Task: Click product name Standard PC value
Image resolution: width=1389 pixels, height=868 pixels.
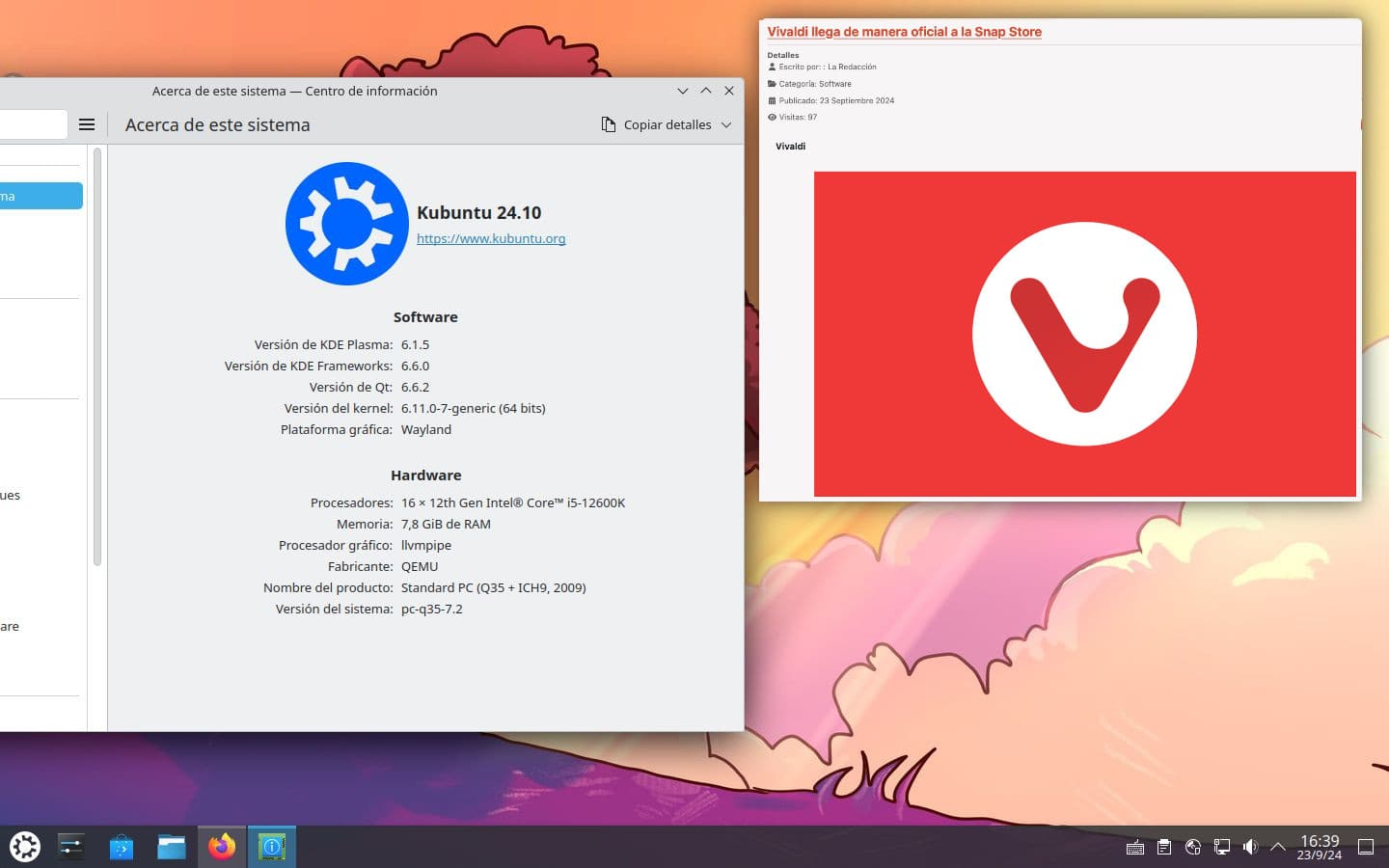Action: [493, 587]
